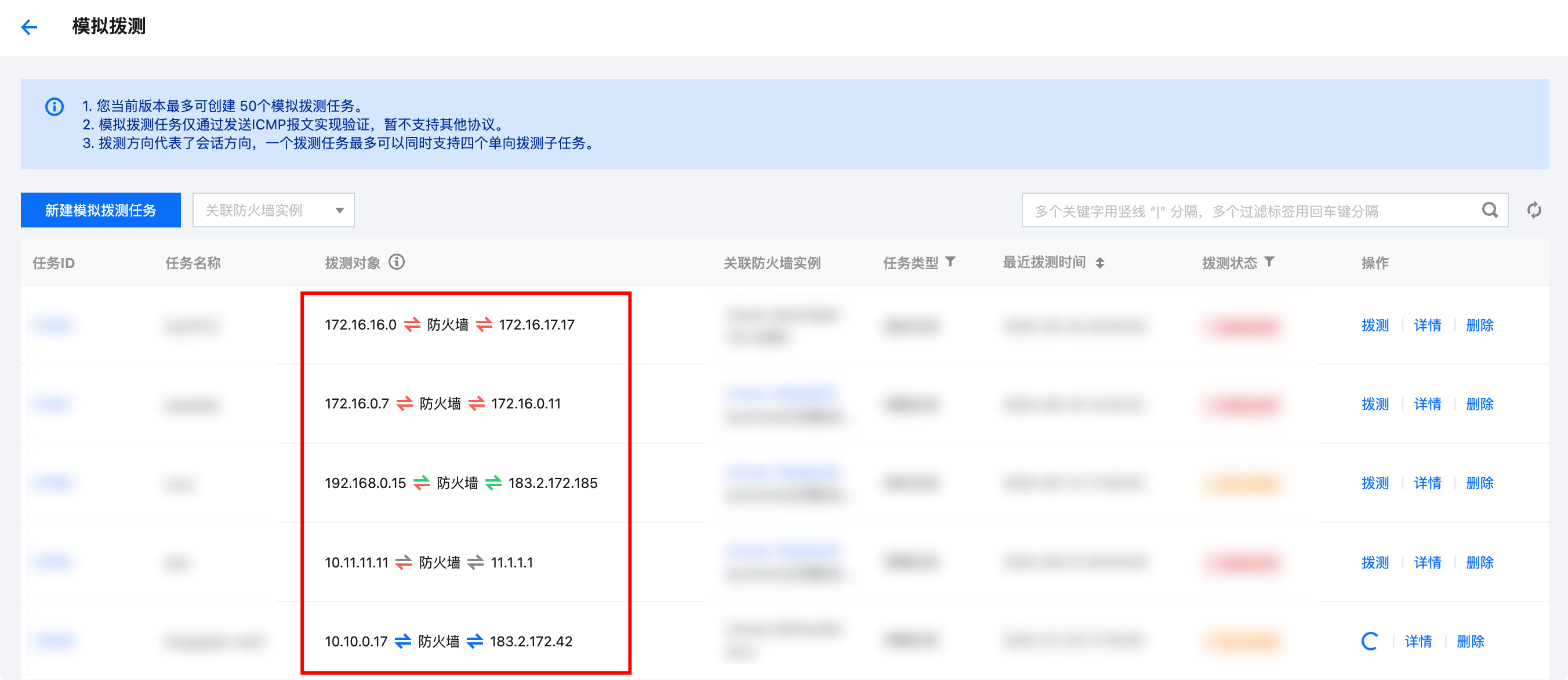Viewport: 1568px width, 680px height.
Task: Click info icon beside 拨测对象 header
Action: 397,262
